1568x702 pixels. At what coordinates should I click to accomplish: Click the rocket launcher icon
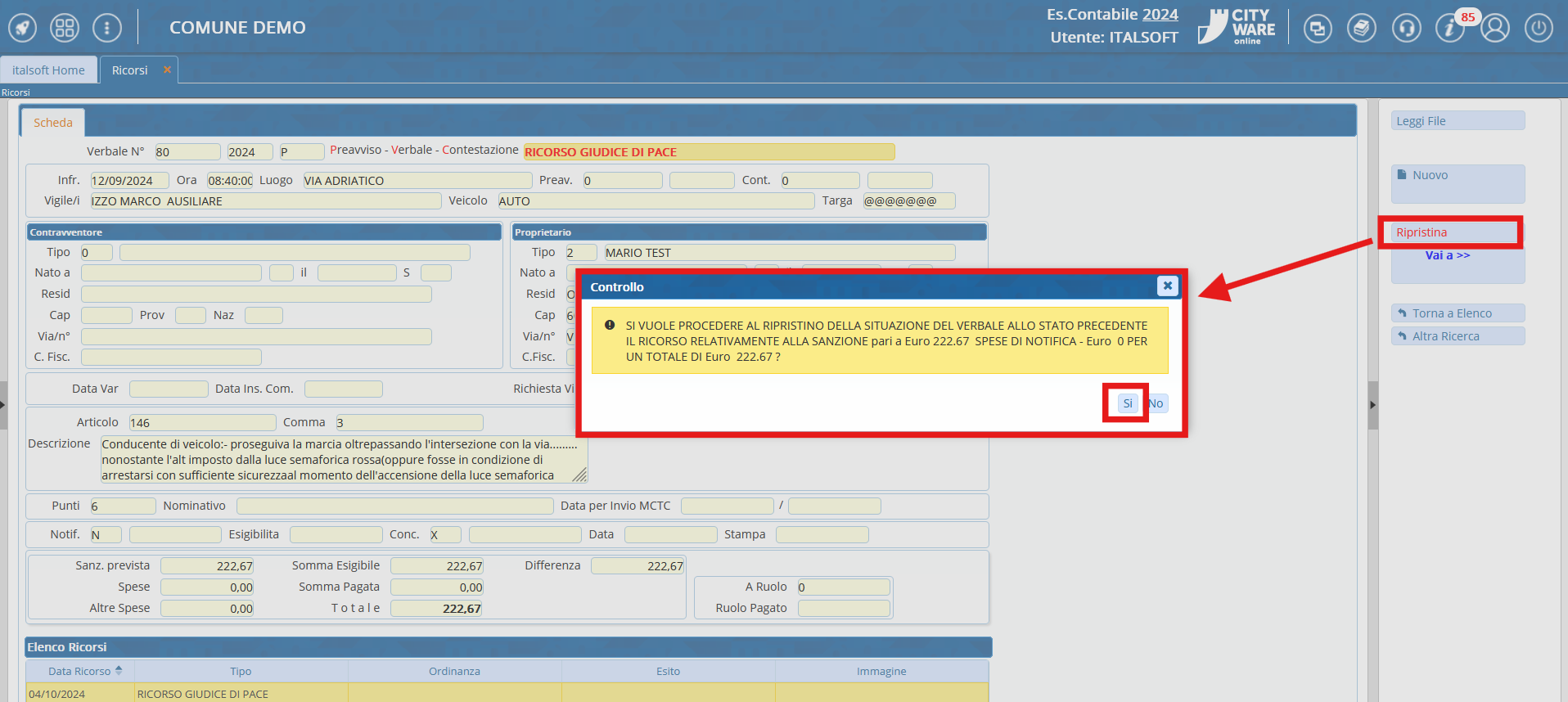click(x=23, y=28)
